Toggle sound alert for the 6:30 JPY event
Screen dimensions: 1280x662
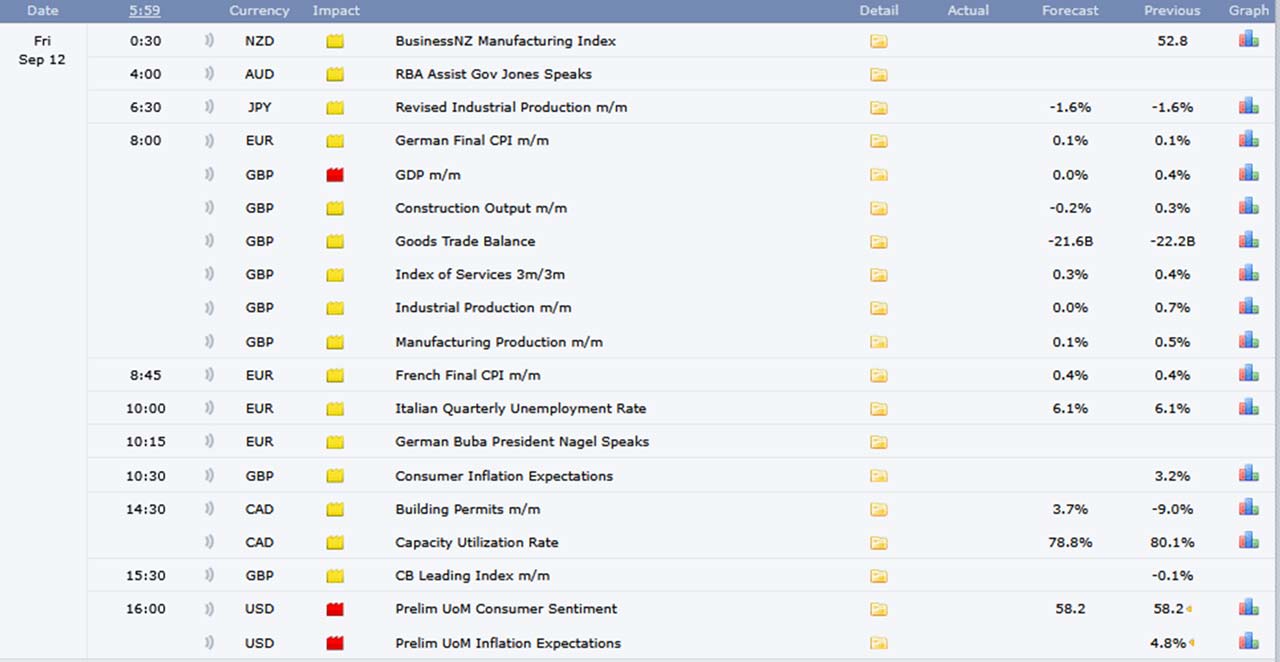209,107
